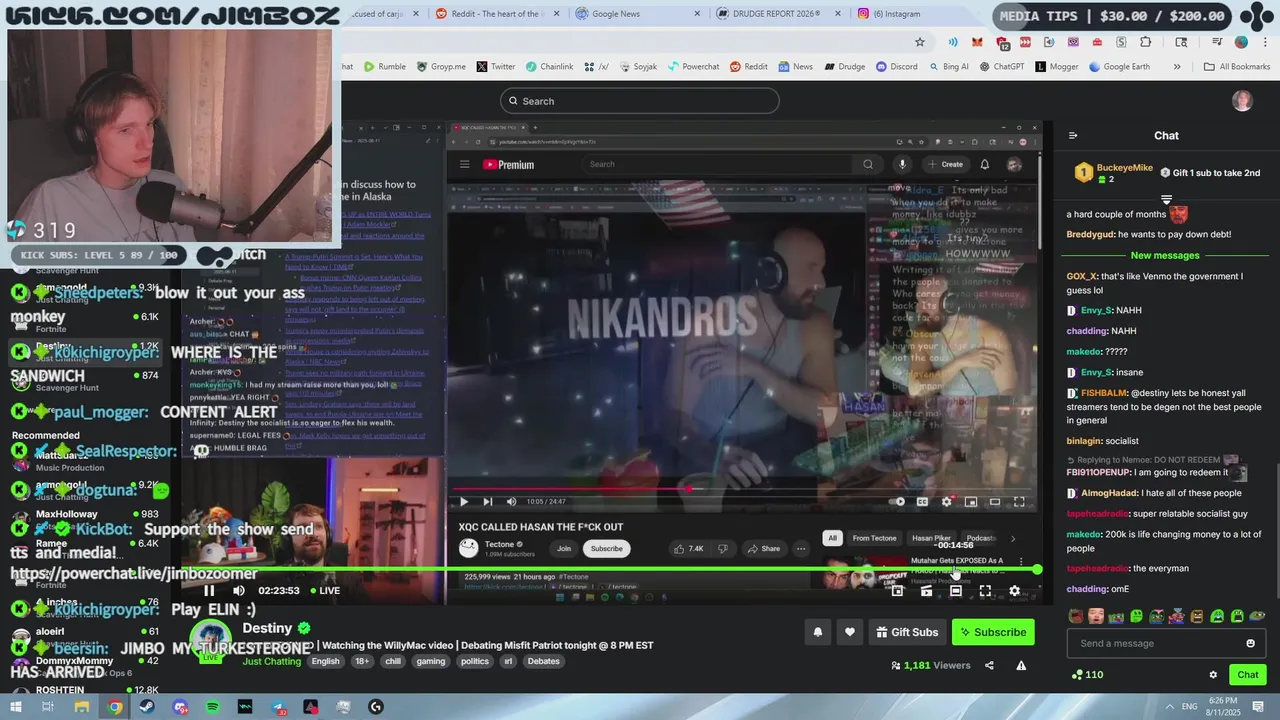Open Spotify on taskbar
The width and height of the screenshot is (1280, 720).
[213, 707]
